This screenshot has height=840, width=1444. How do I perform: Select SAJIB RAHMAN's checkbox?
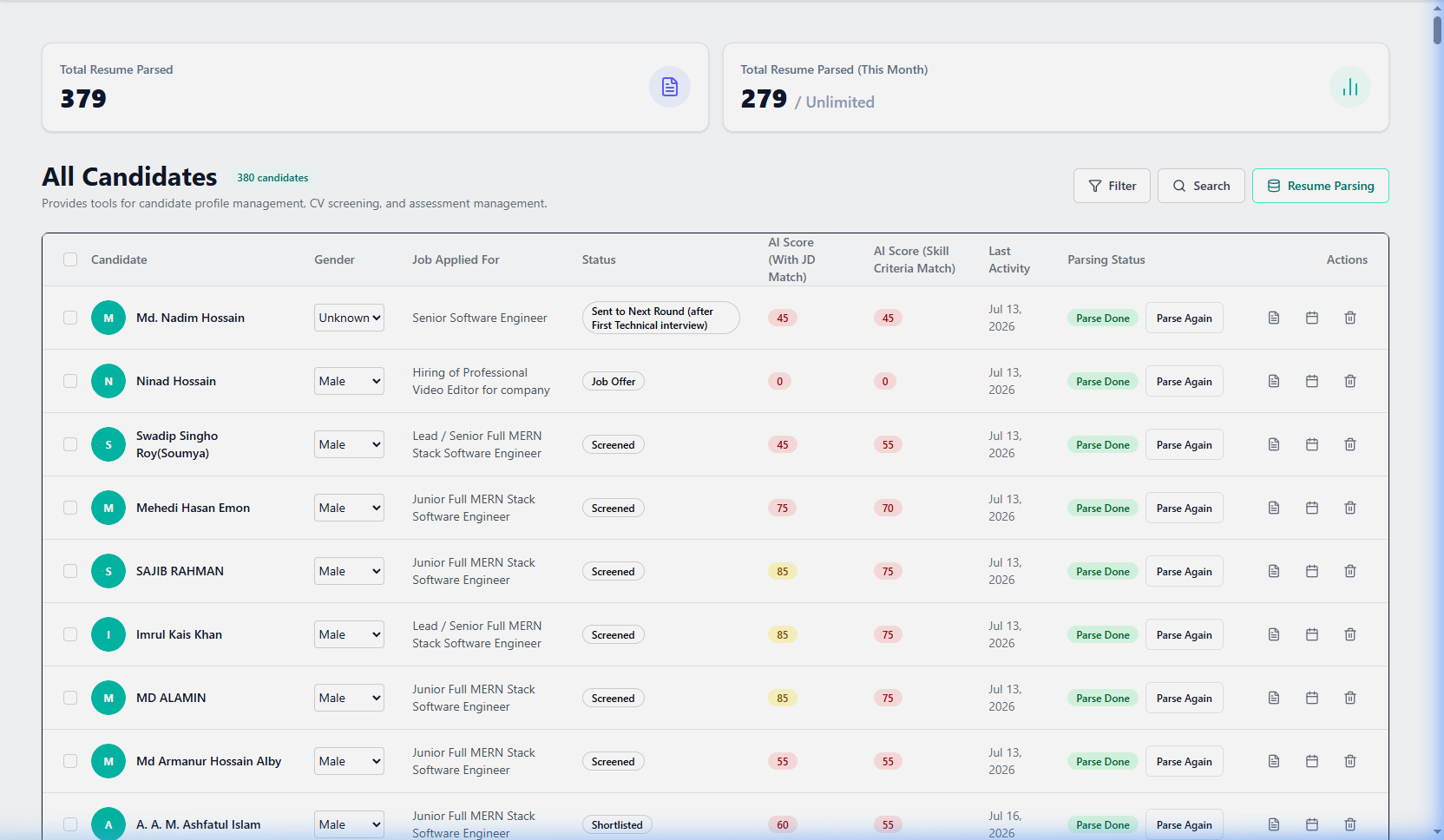tap(70, 571)
